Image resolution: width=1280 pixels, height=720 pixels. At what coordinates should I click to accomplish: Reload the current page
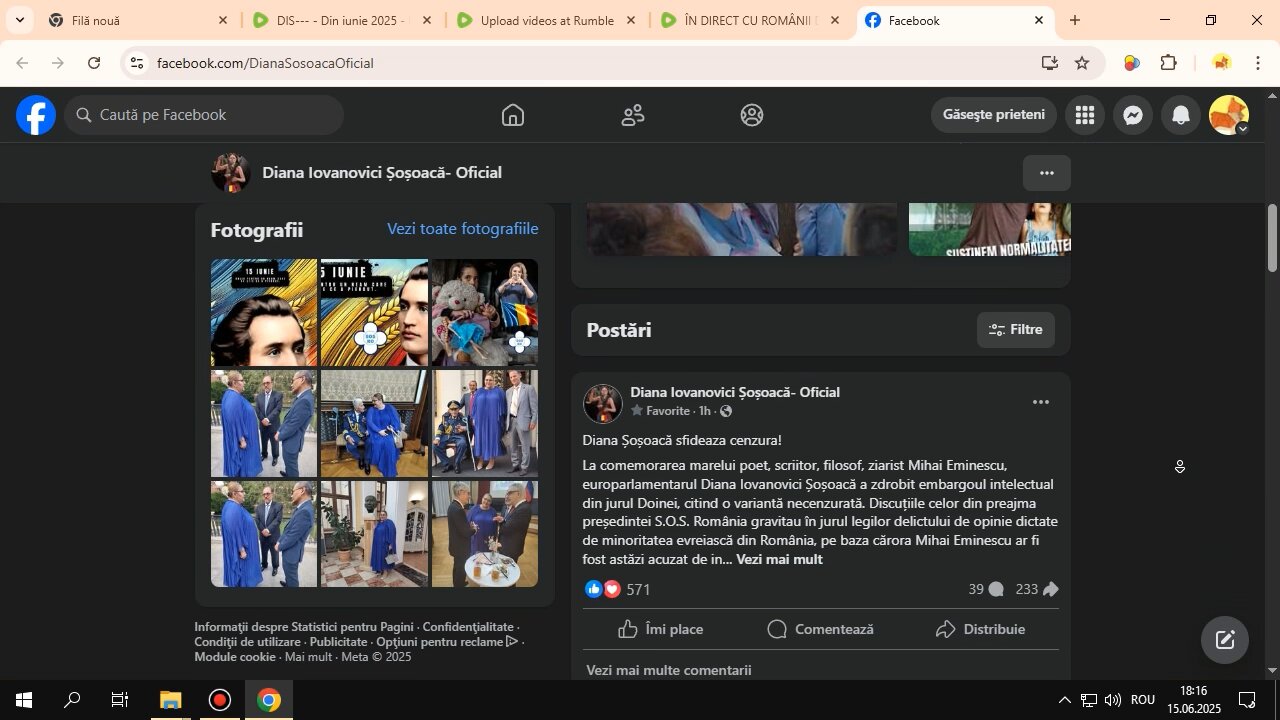point(94,63)
